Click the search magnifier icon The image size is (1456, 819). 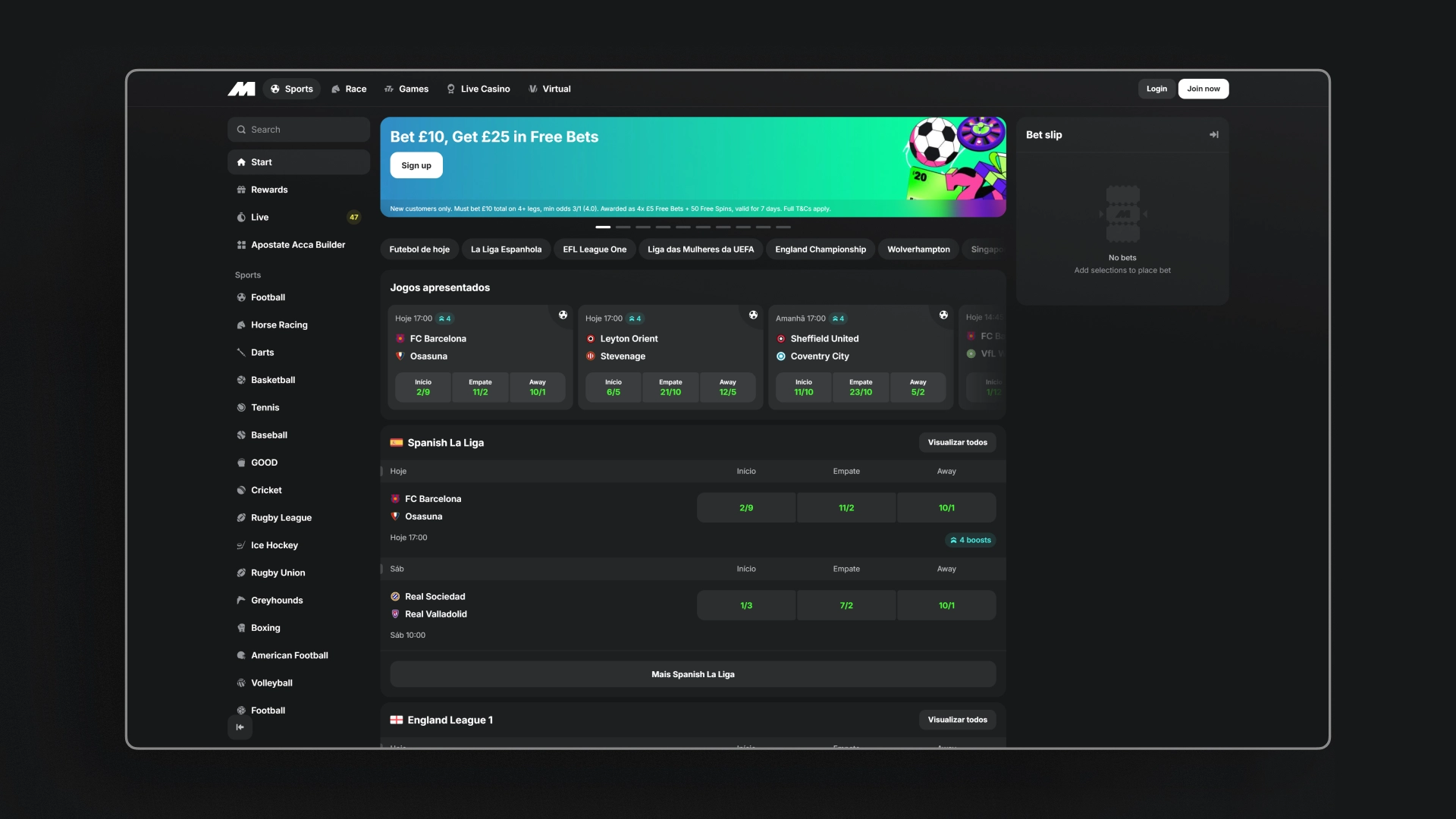[241, 130]
